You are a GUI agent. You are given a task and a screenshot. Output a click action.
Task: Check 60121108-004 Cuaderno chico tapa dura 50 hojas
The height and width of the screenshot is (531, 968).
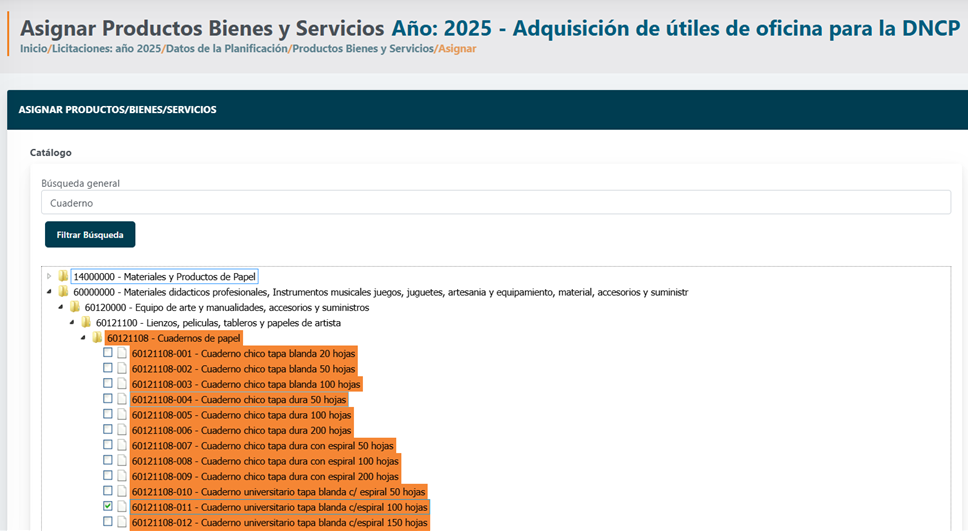pos(108,399)
